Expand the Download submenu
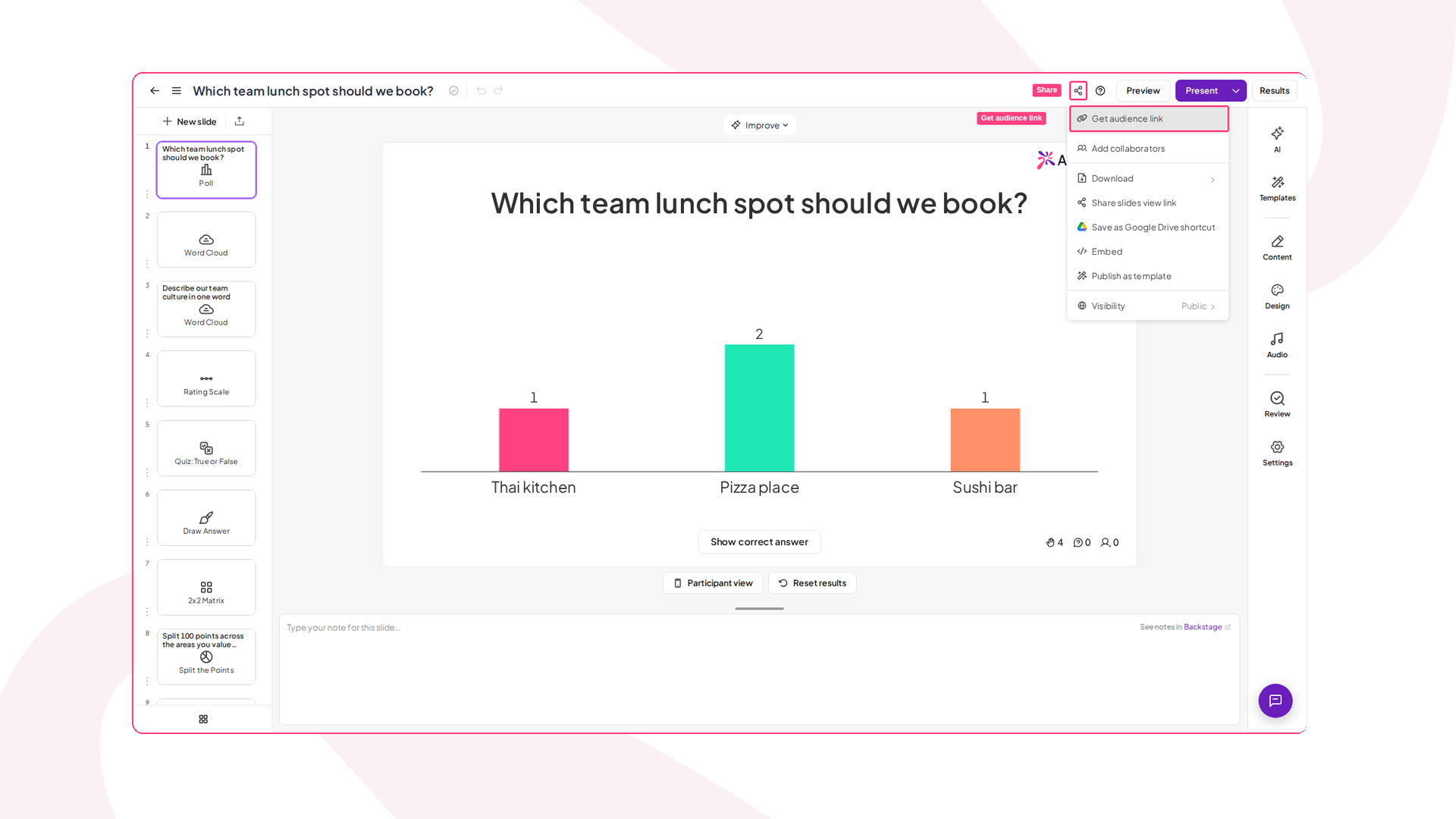The height and width of the screenshot is (819, 1456). [1147, 179]
